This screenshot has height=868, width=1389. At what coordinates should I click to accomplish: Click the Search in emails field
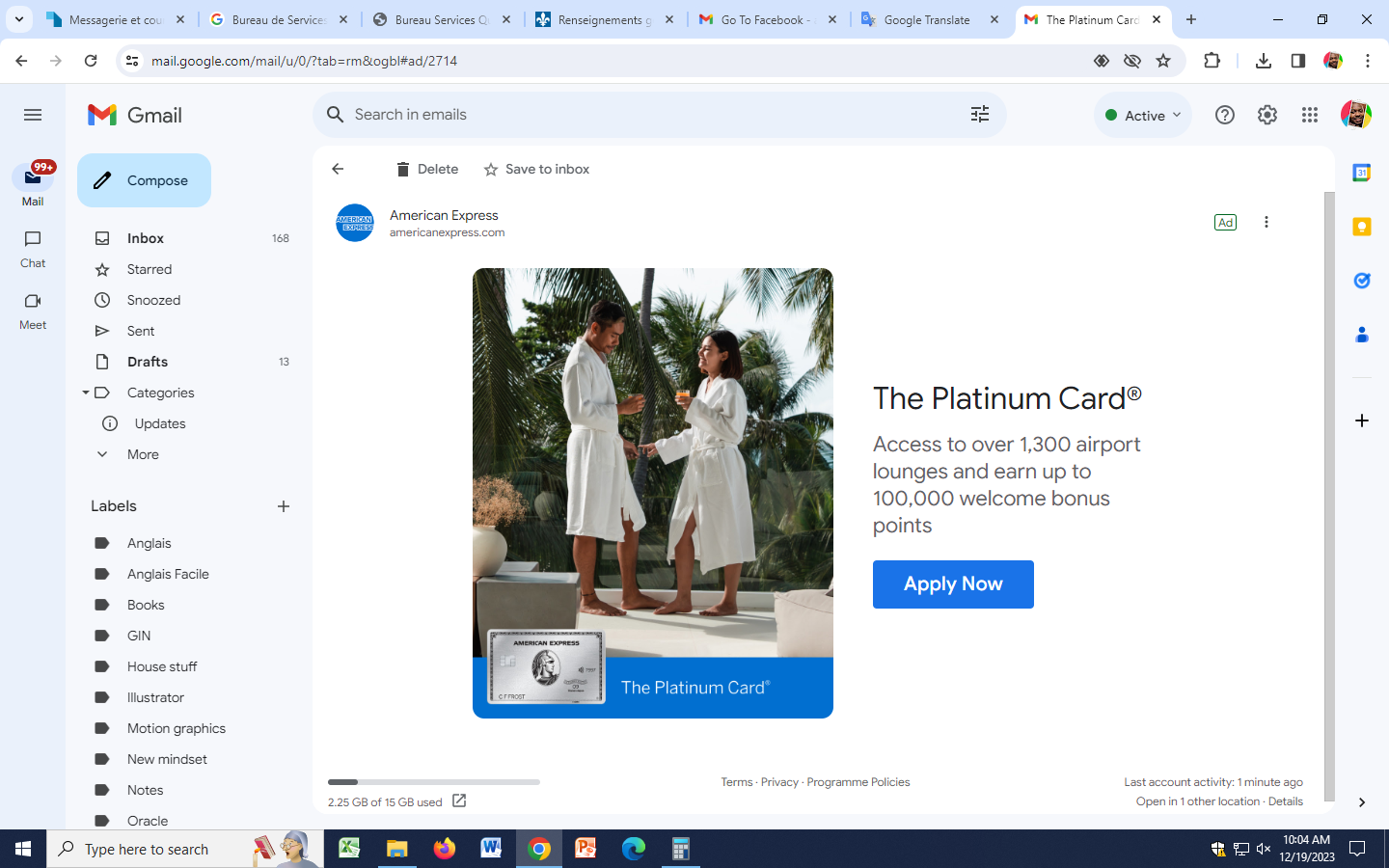coord(646,115)
